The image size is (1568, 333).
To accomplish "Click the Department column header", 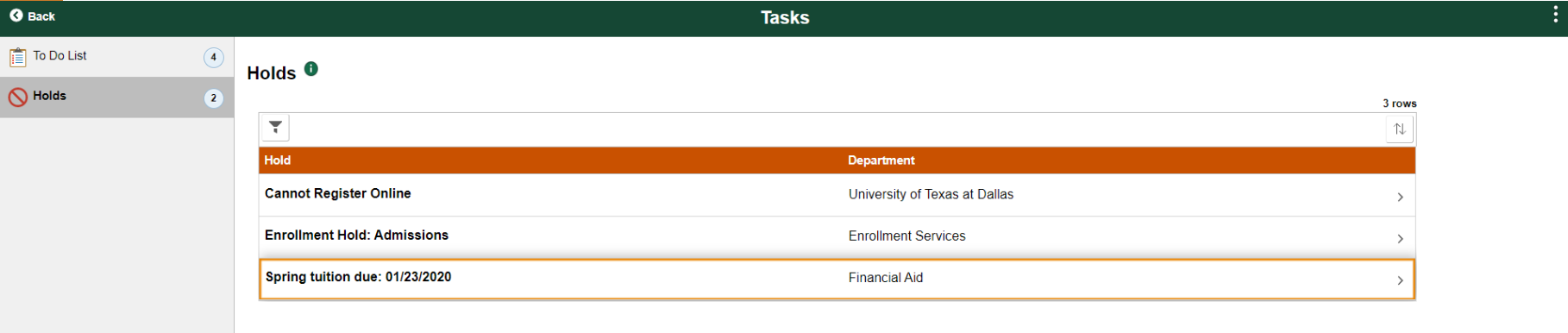I will pos(881,160).
